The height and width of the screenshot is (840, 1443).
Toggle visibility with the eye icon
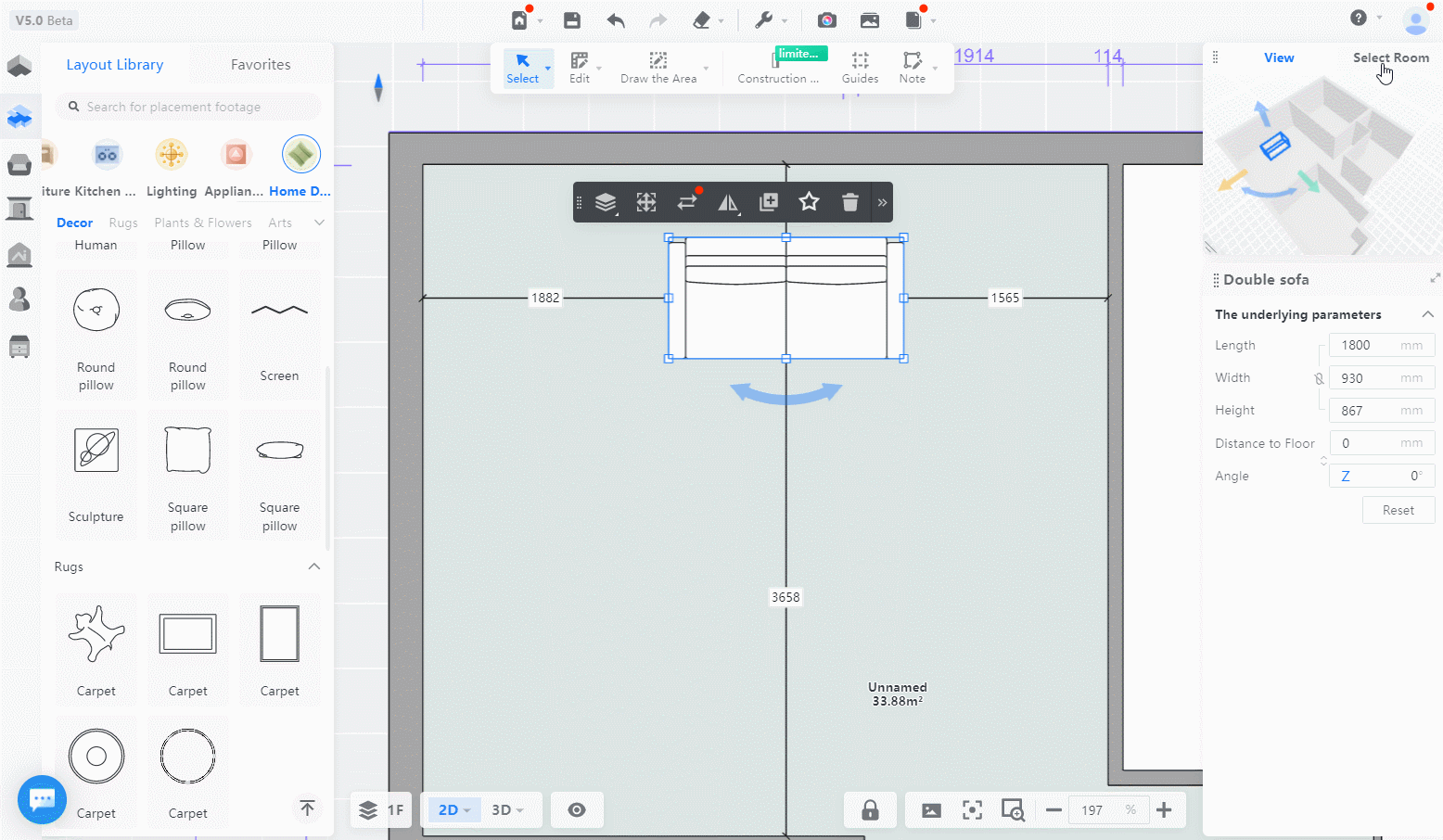pos(577,810)
